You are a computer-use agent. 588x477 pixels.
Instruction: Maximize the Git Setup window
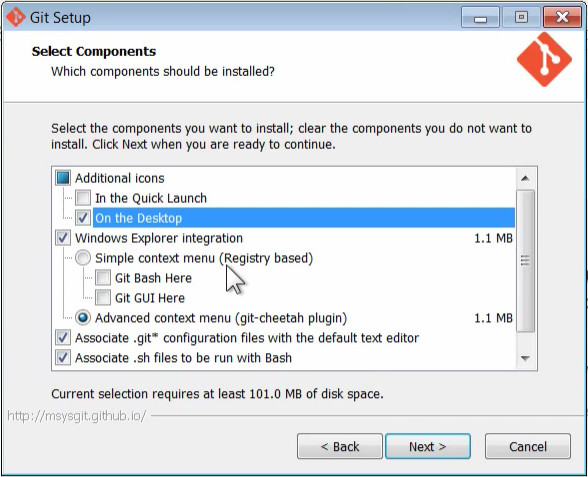click(x=521, y=17)
